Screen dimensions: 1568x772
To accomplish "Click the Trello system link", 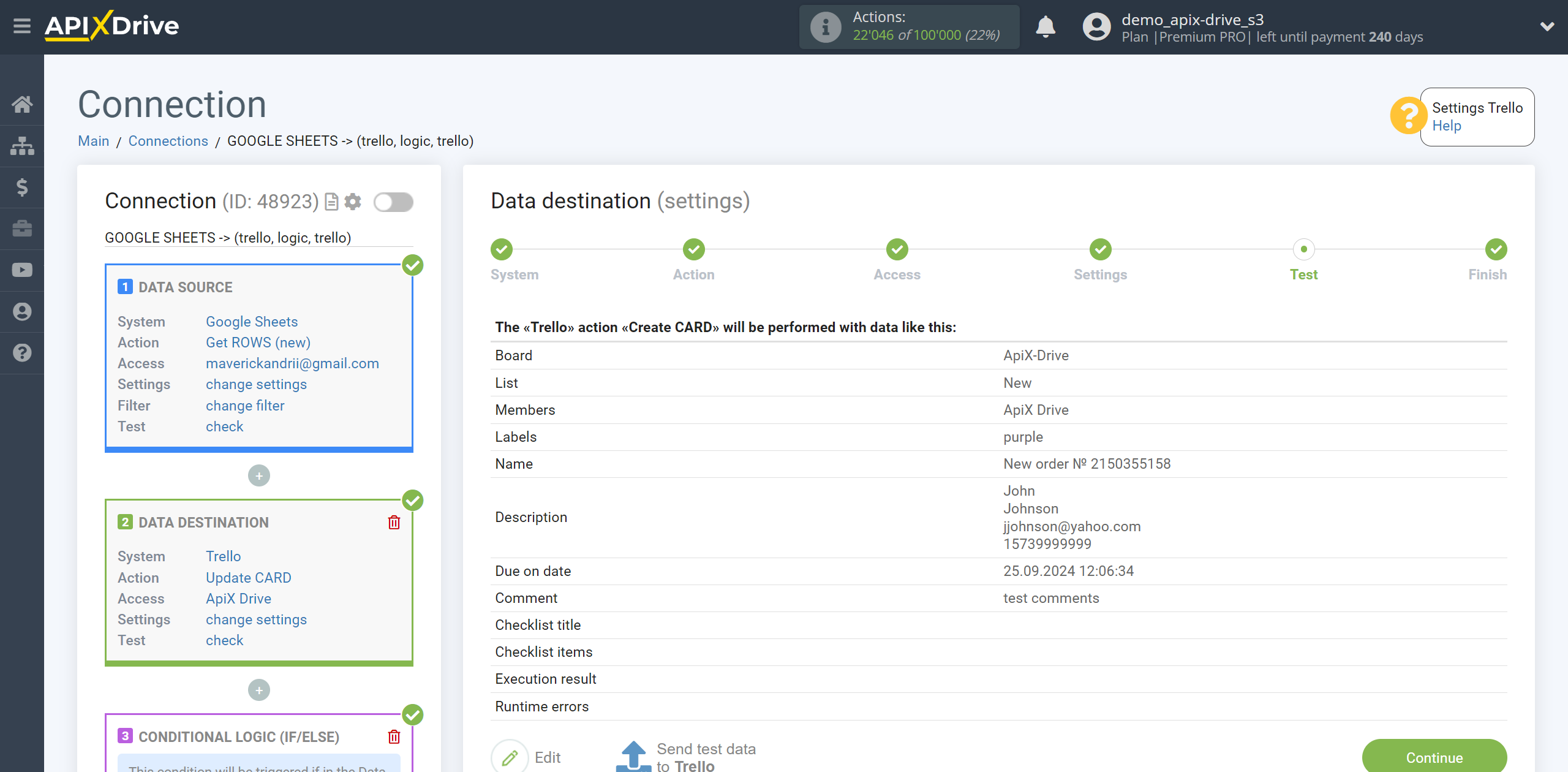I will 223,556.
